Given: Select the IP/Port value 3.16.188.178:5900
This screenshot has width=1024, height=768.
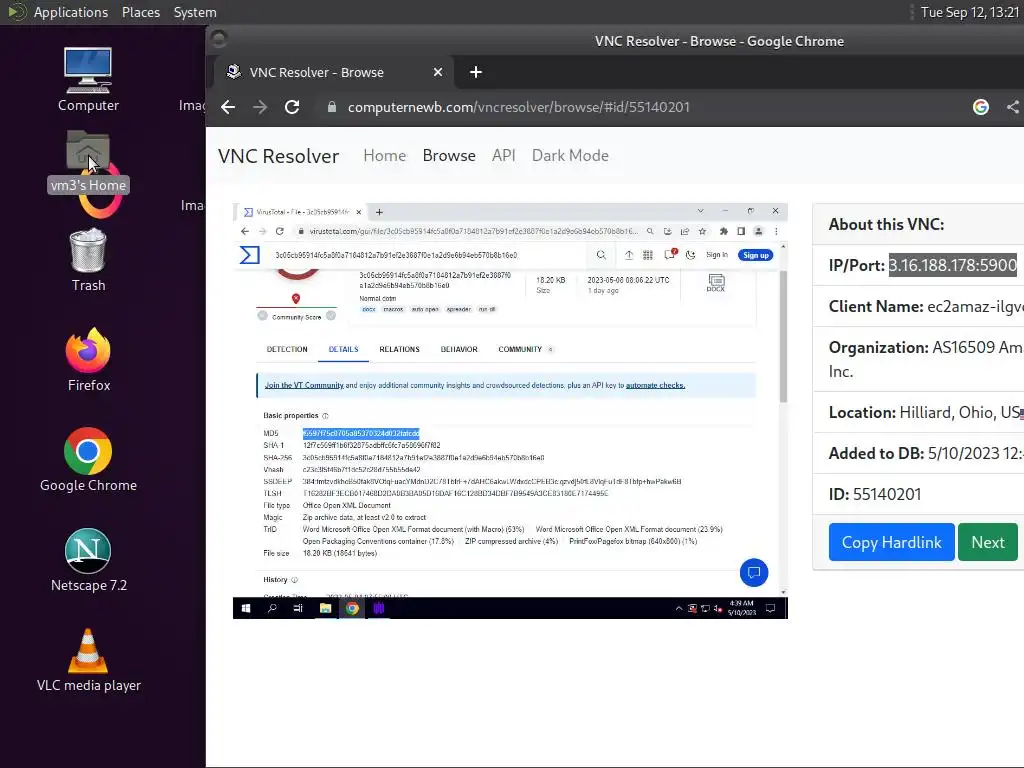Looking at the screenshot, I should (x=952, y=265).
